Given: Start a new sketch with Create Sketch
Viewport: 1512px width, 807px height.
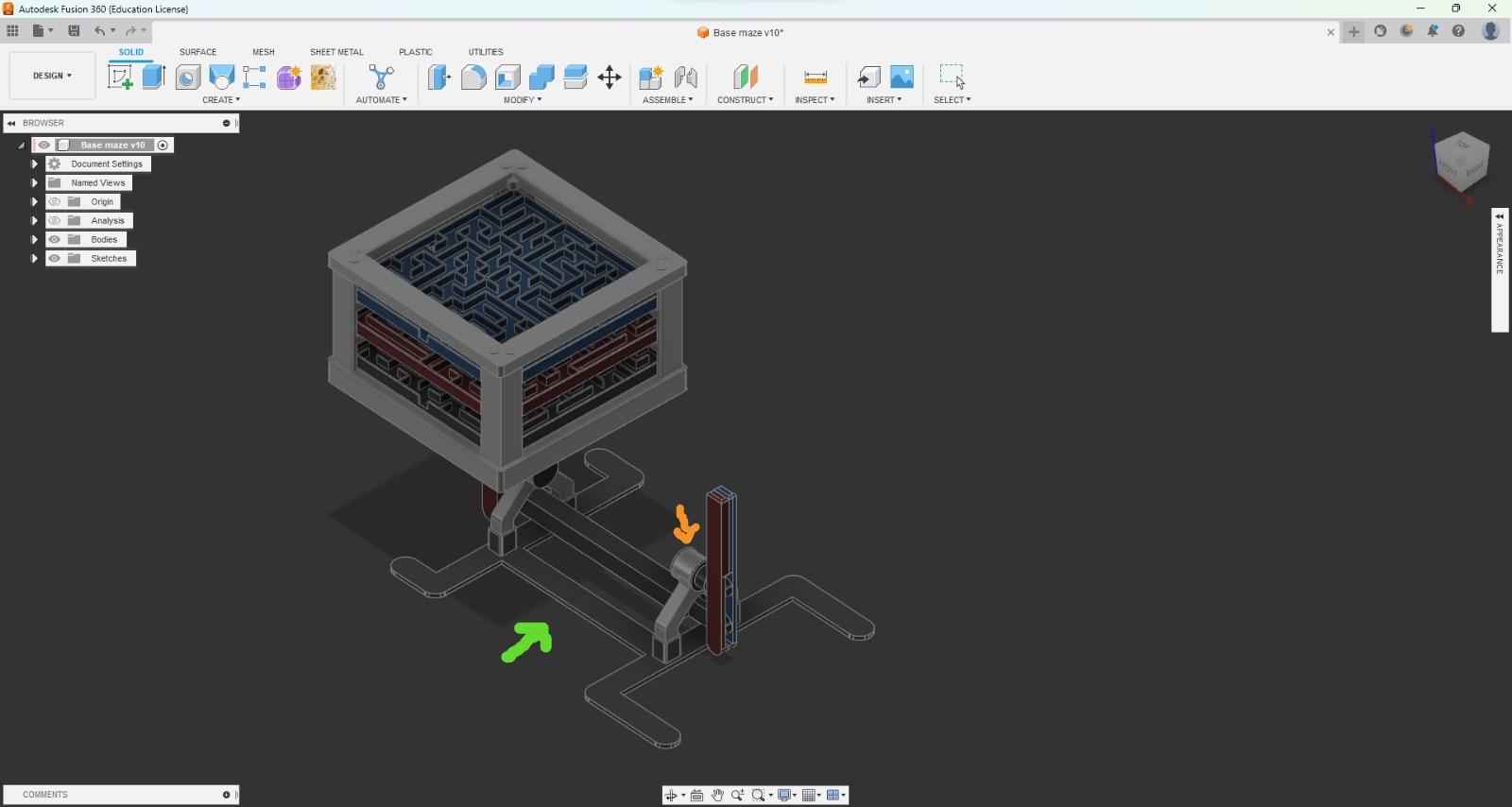Looking at the screenshot, I should [x=120, y=77].
